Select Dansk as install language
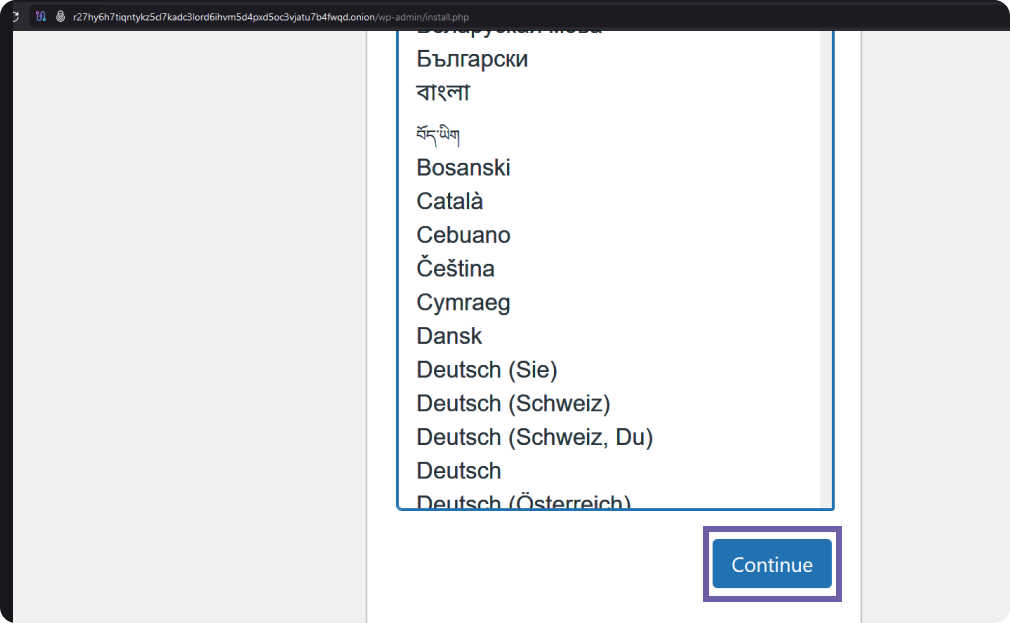Viewport: 1010px width, 623px height. tap(449, 336)
